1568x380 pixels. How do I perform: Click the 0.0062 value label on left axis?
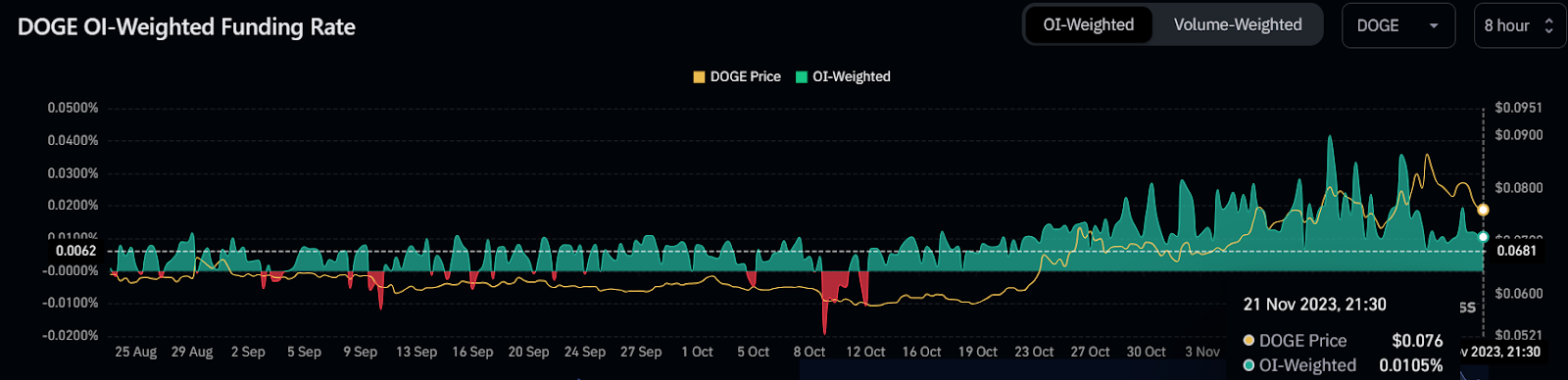(x=75, y=251)
